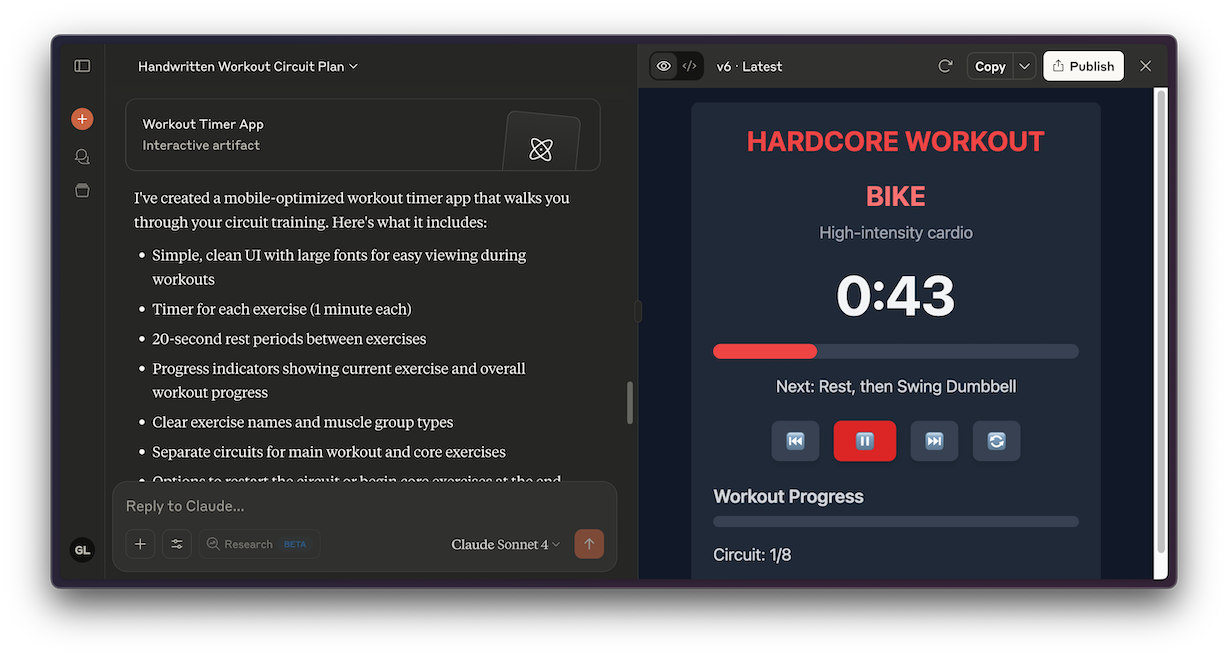Open the Claude Sonnet 4 model selector
The width and height of the screenshot is (1228, 656).
(505, 544)
